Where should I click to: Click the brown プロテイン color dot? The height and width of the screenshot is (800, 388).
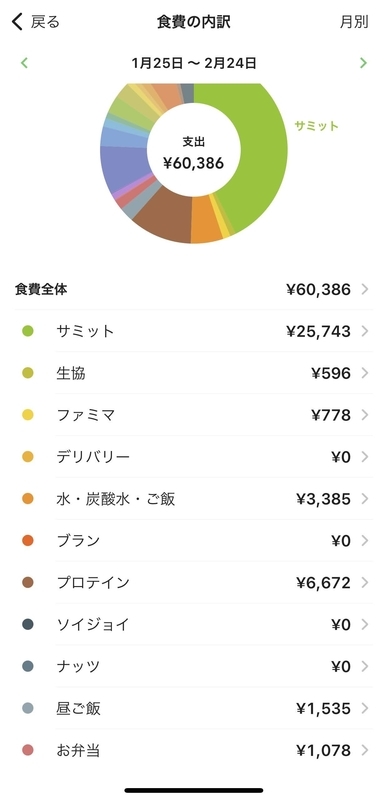coord(28,583)
